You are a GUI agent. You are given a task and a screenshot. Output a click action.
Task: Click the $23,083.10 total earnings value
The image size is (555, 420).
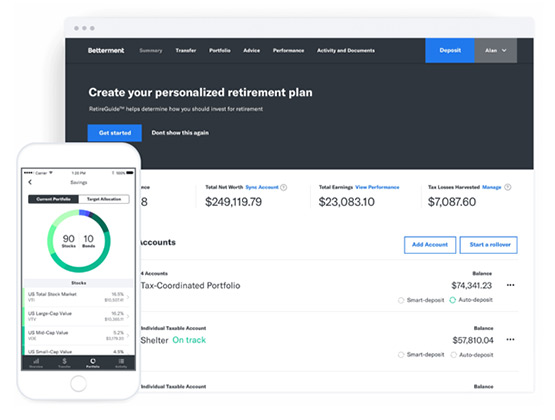coord(347,202)
